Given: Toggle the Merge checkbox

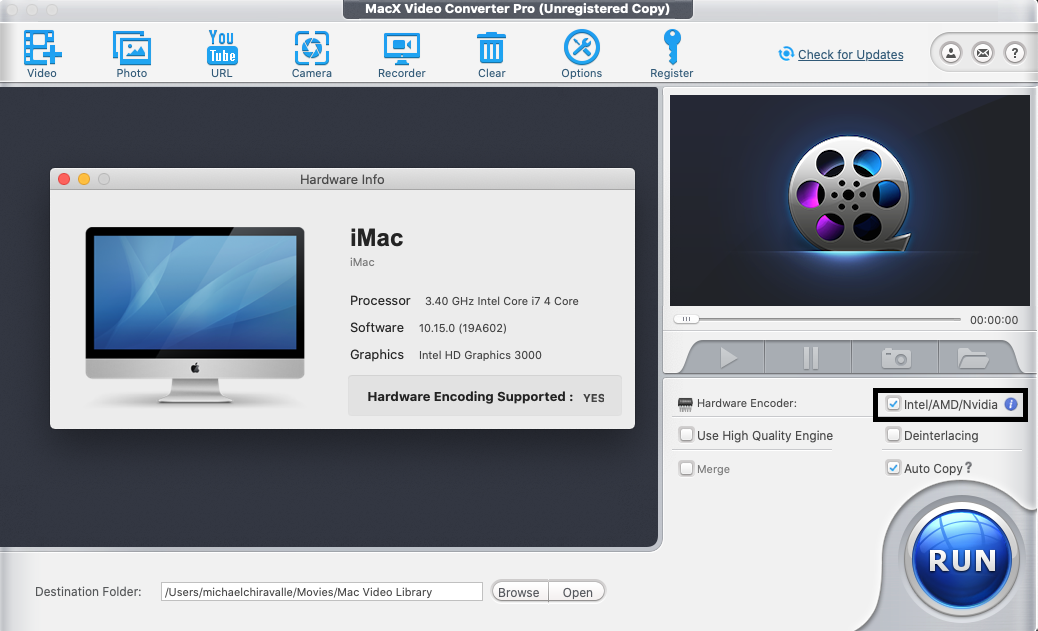Looking at the screenshot, I should [686, 468].
